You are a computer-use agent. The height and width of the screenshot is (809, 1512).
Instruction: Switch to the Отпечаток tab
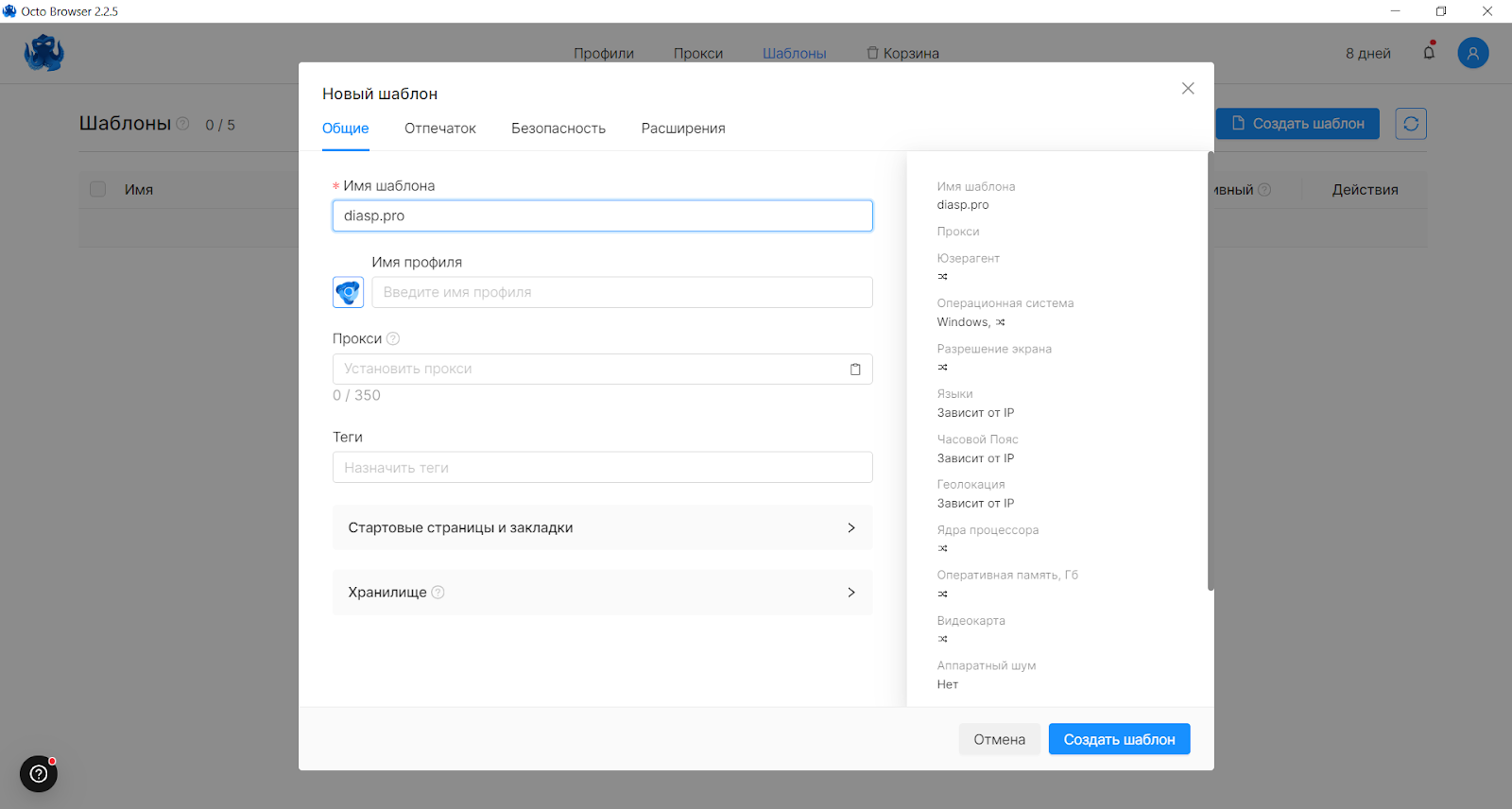point(440,129)
